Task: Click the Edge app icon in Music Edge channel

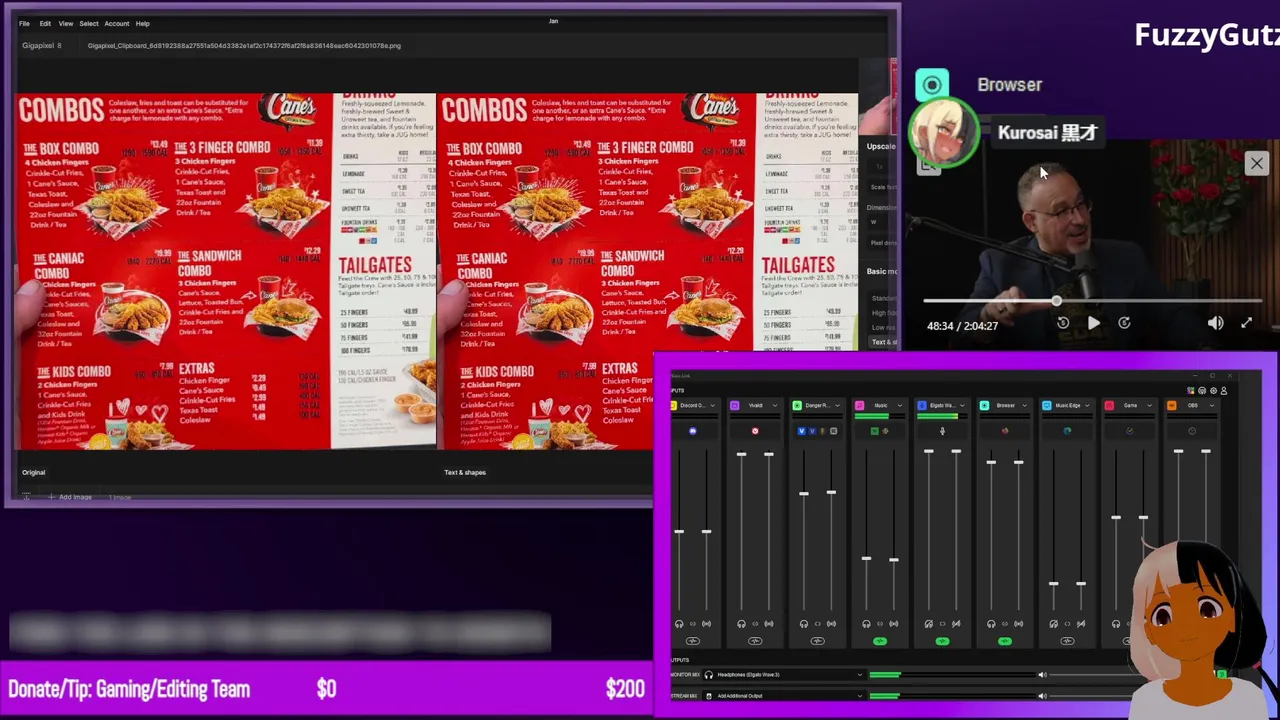Action: click(x=1067, y=431)
